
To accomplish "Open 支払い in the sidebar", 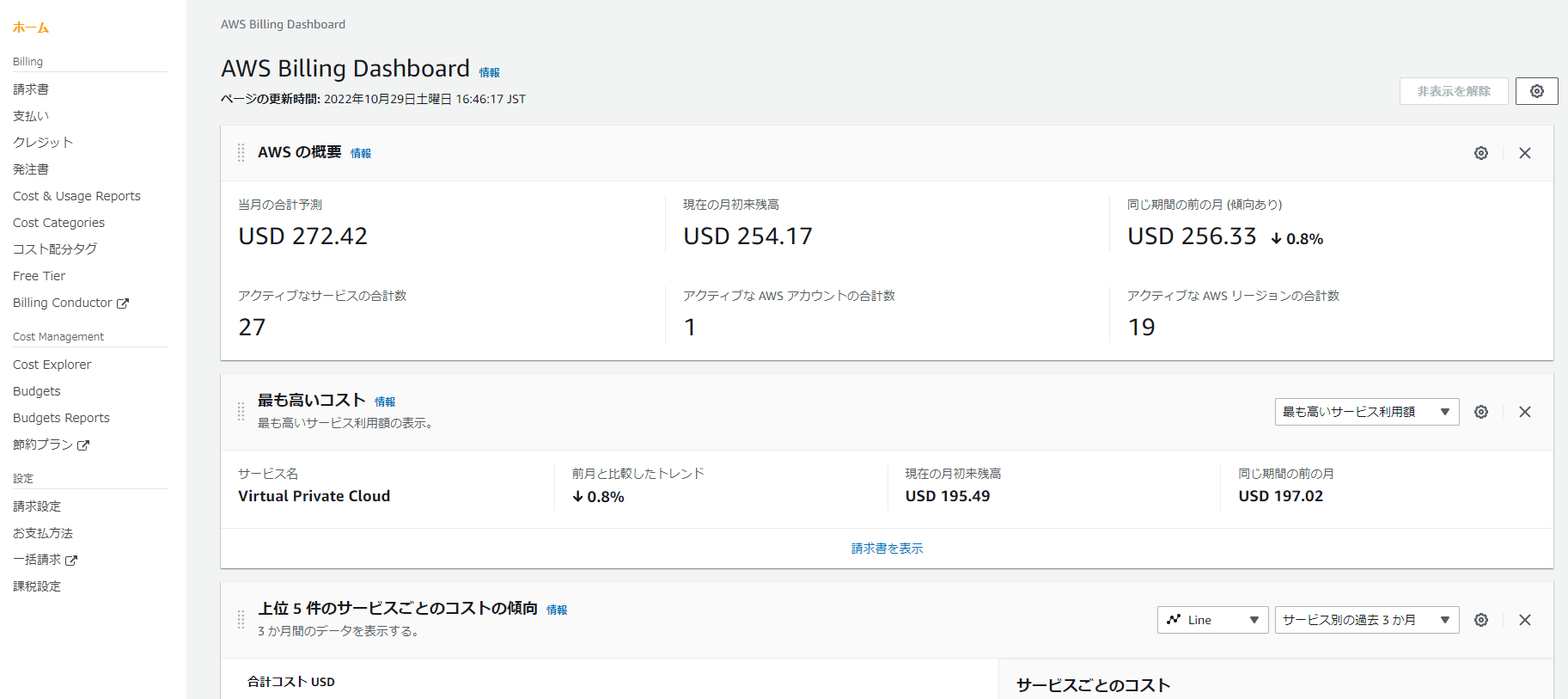I will click(x=31, y=116).
